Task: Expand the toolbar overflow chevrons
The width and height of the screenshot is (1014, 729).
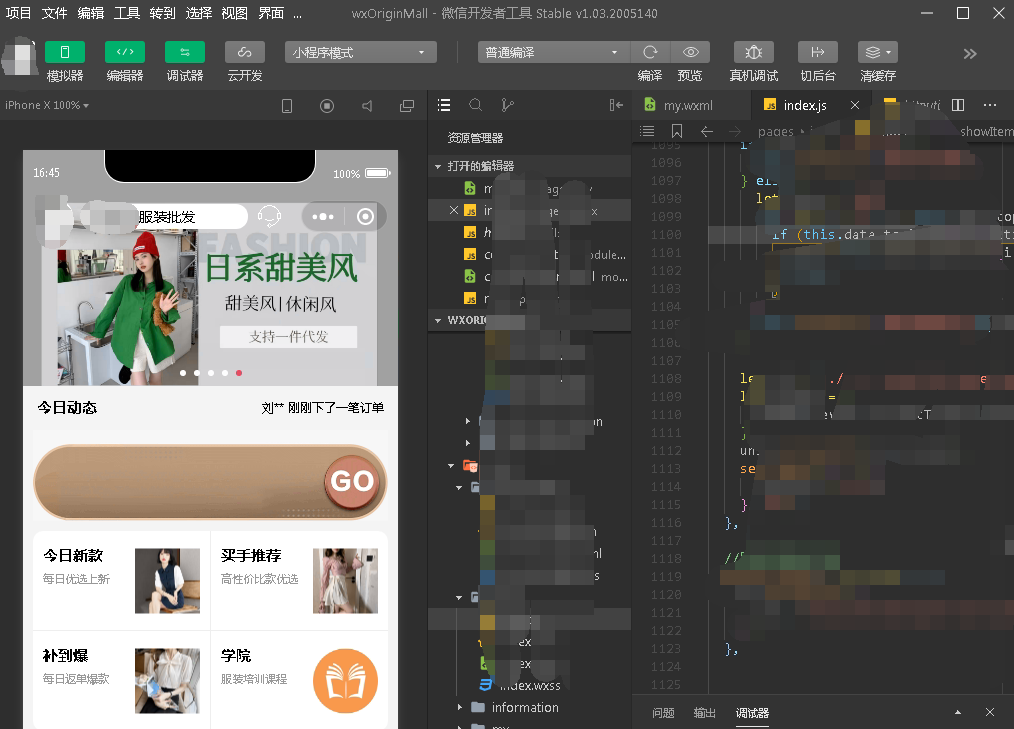Action: pos(969,54)
